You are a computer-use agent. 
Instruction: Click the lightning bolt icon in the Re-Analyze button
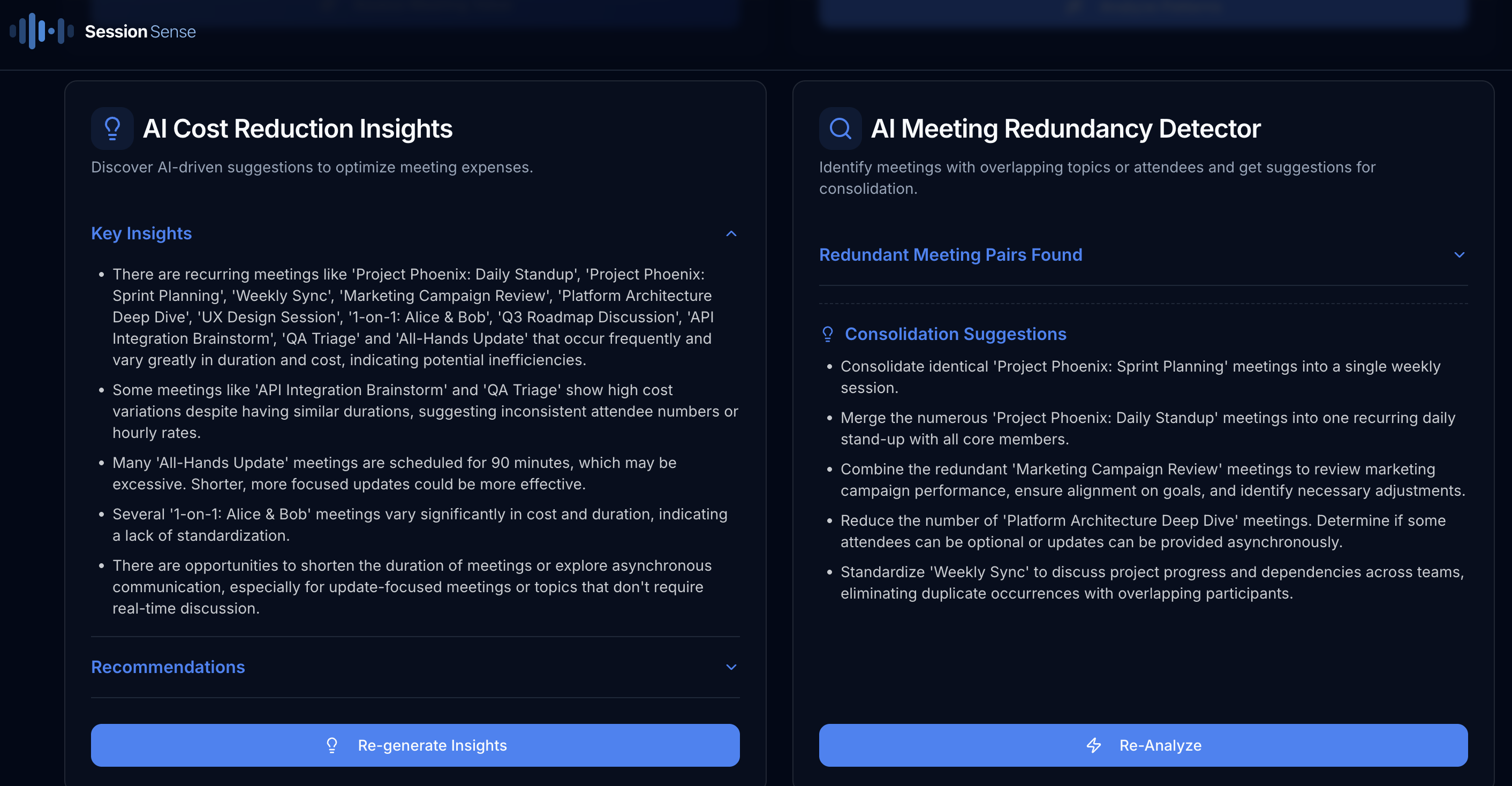pos(1093,745)
